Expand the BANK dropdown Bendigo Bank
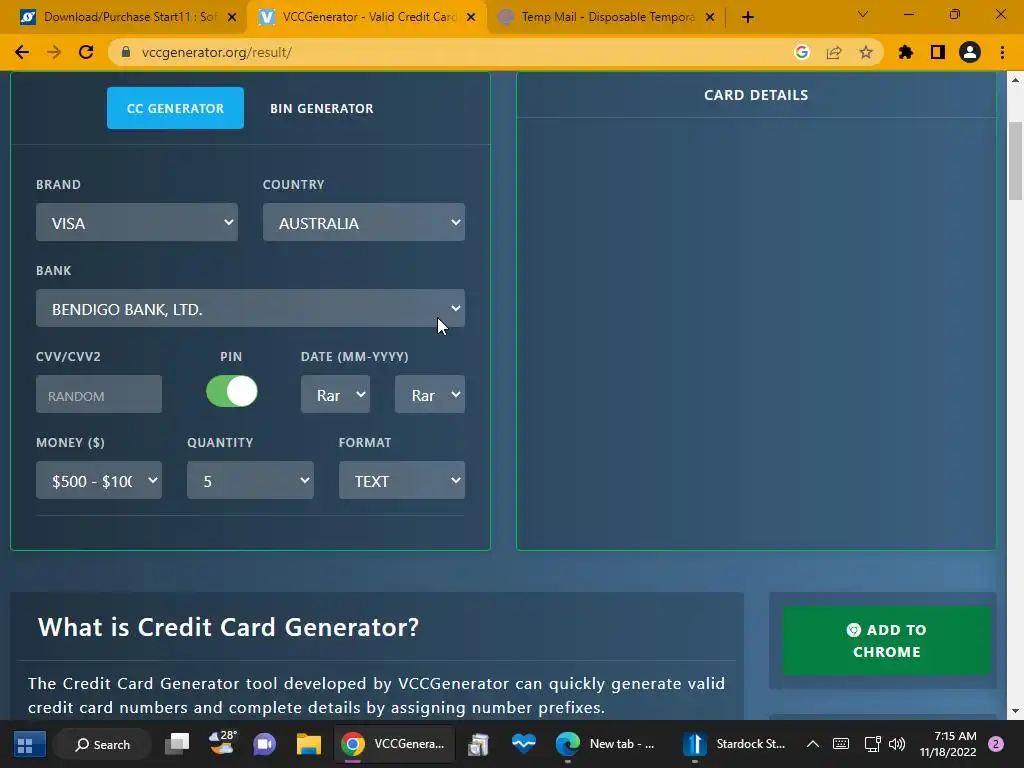 (x=250, y=308)
